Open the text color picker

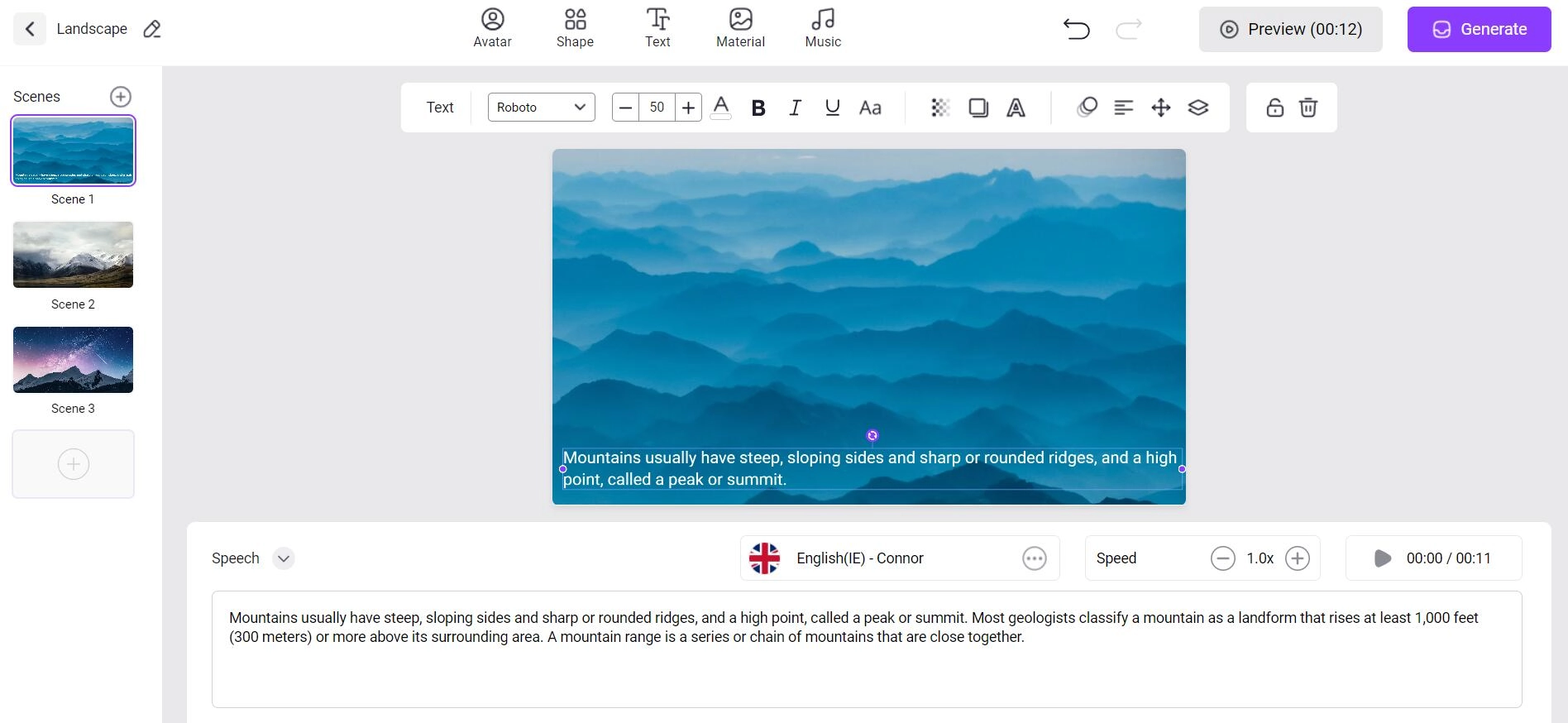pos(720,108)
